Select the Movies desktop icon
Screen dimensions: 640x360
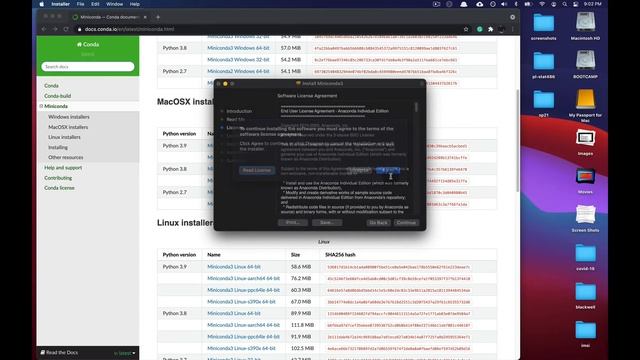[585, 181]
